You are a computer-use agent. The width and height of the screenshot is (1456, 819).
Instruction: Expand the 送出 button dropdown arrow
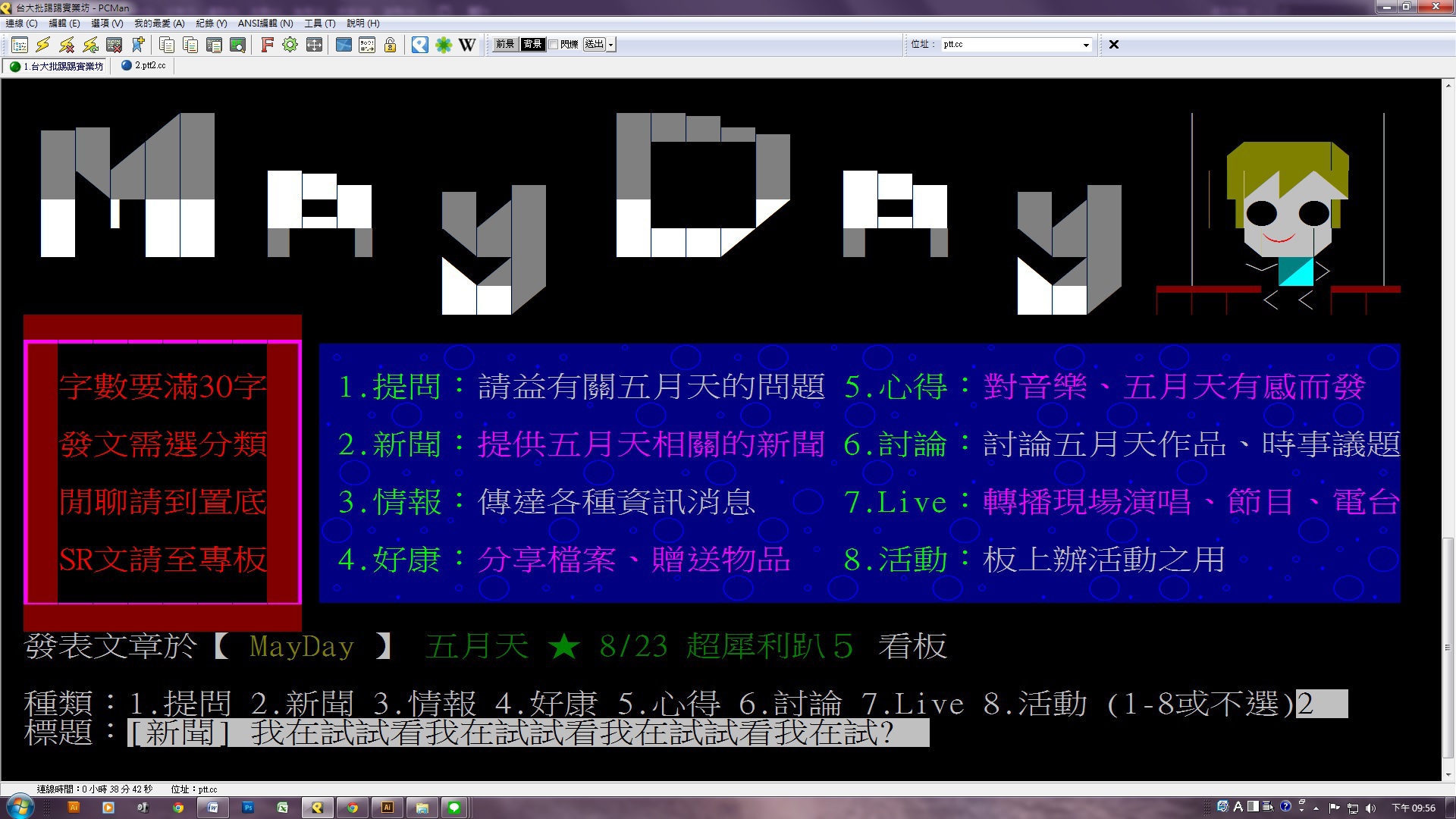(x=611, y=45)
